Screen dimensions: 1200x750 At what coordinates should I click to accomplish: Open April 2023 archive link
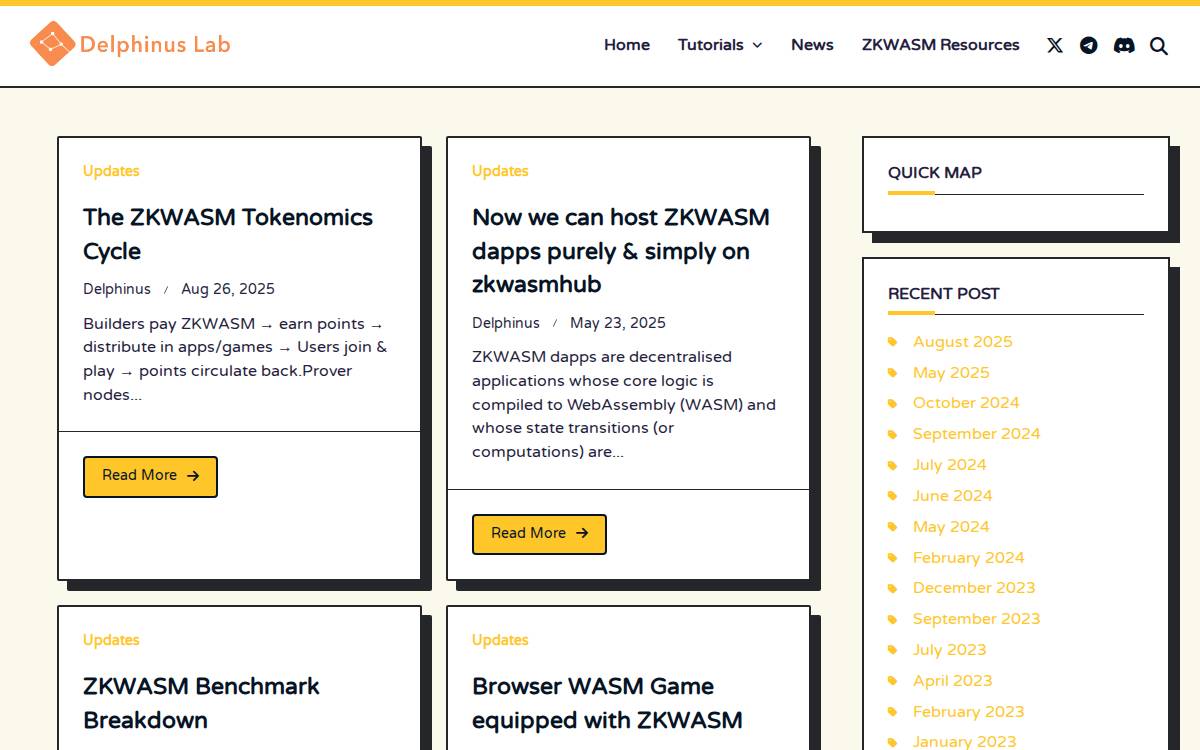953,681
